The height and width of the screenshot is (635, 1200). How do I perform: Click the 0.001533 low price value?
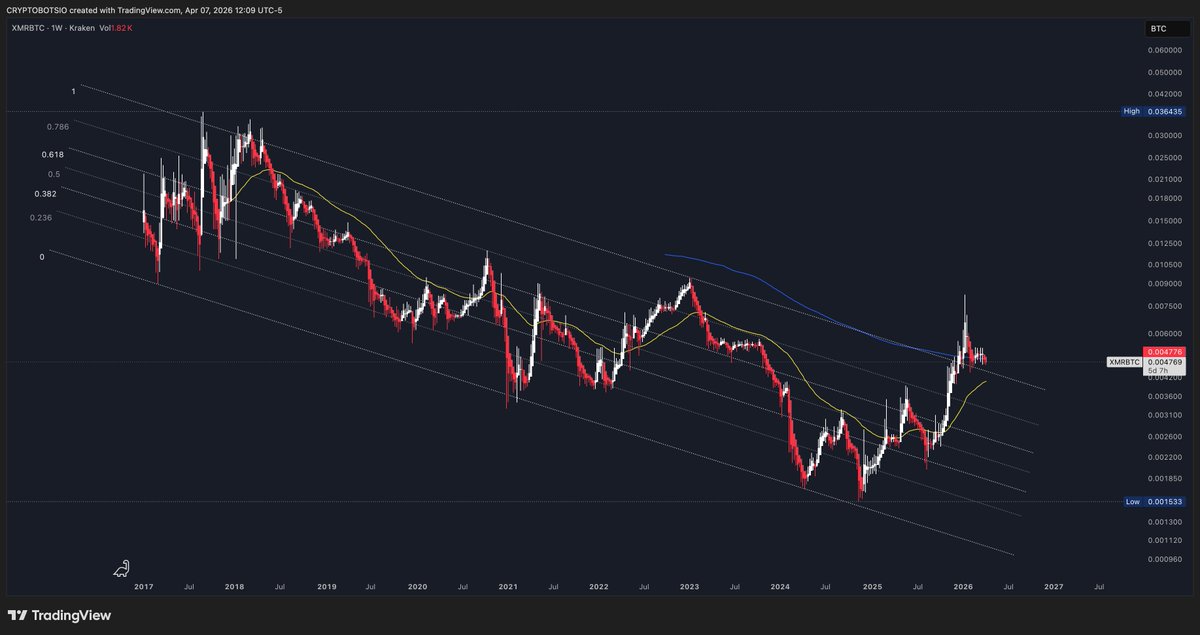click(x=1163, y=501)
